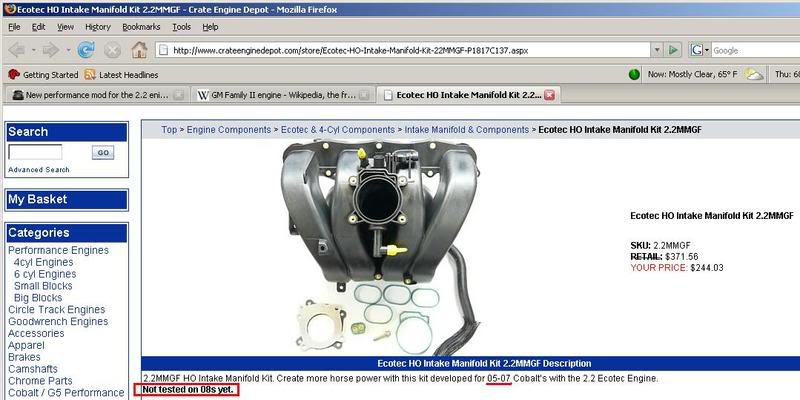Click the intake manifold product image

pyautogui.click(x=381, y=247)
